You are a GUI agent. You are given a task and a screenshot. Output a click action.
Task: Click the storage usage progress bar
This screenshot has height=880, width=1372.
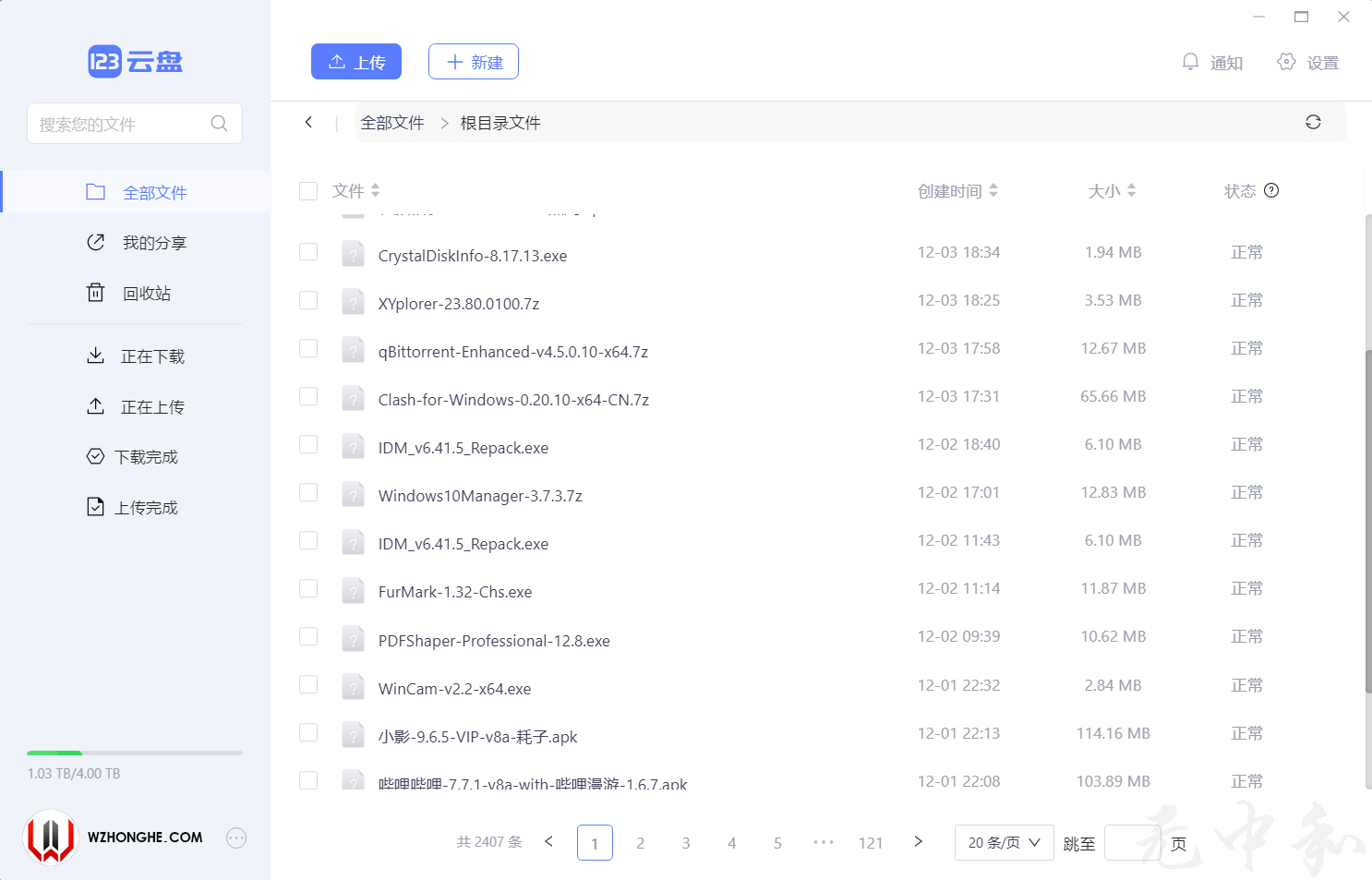134,753
